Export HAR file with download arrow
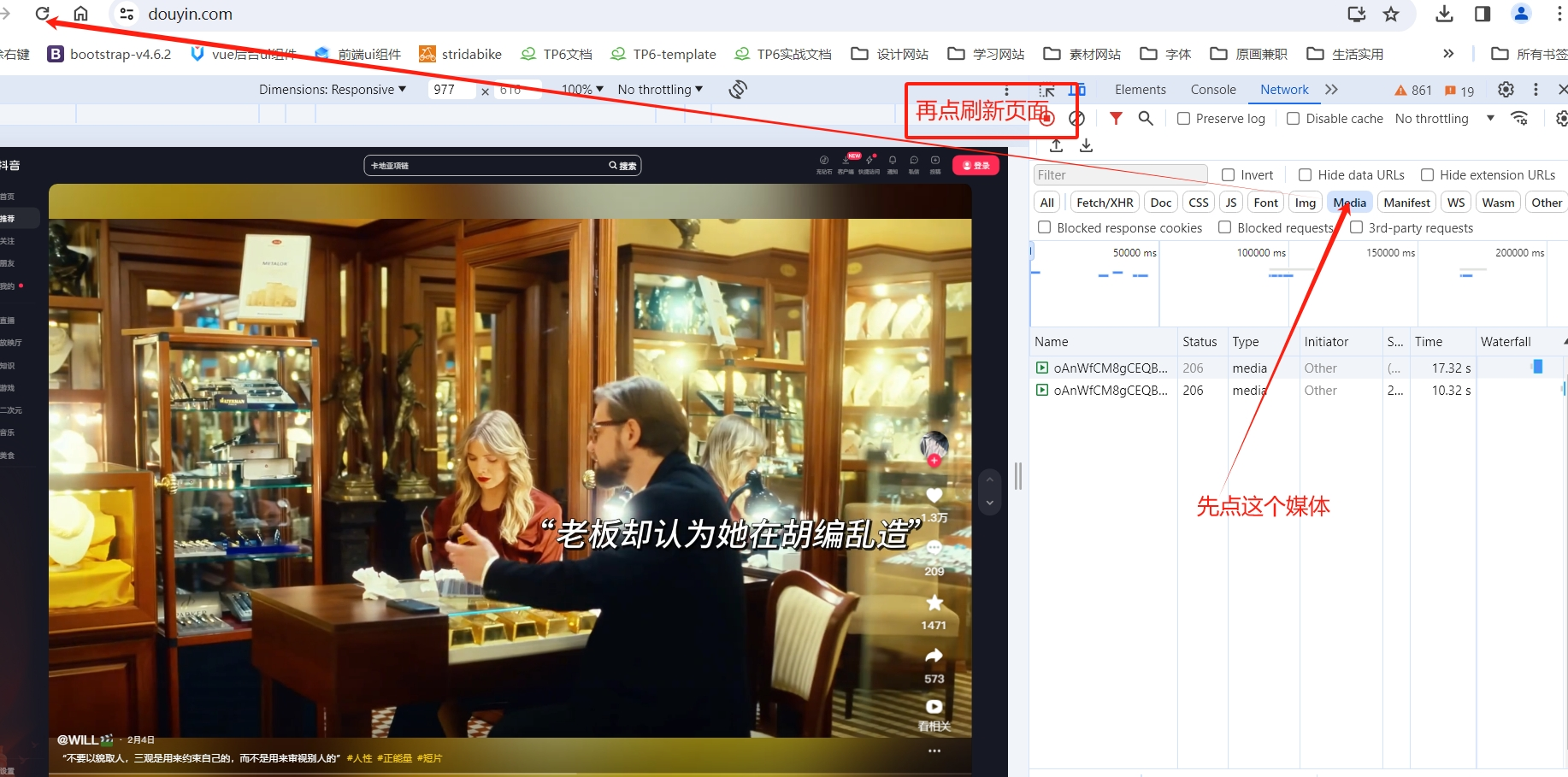Screen dimensions: 1568x777 pyautogui.click(x=1086, y=145)
